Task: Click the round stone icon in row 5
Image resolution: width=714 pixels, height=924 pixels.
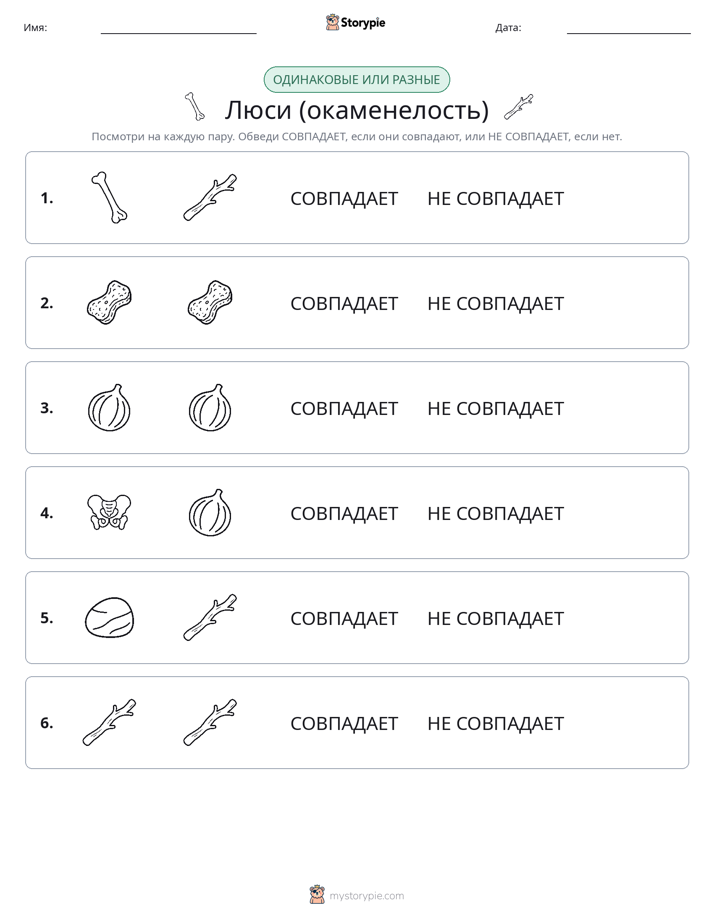Action: (x=109, y=617)
